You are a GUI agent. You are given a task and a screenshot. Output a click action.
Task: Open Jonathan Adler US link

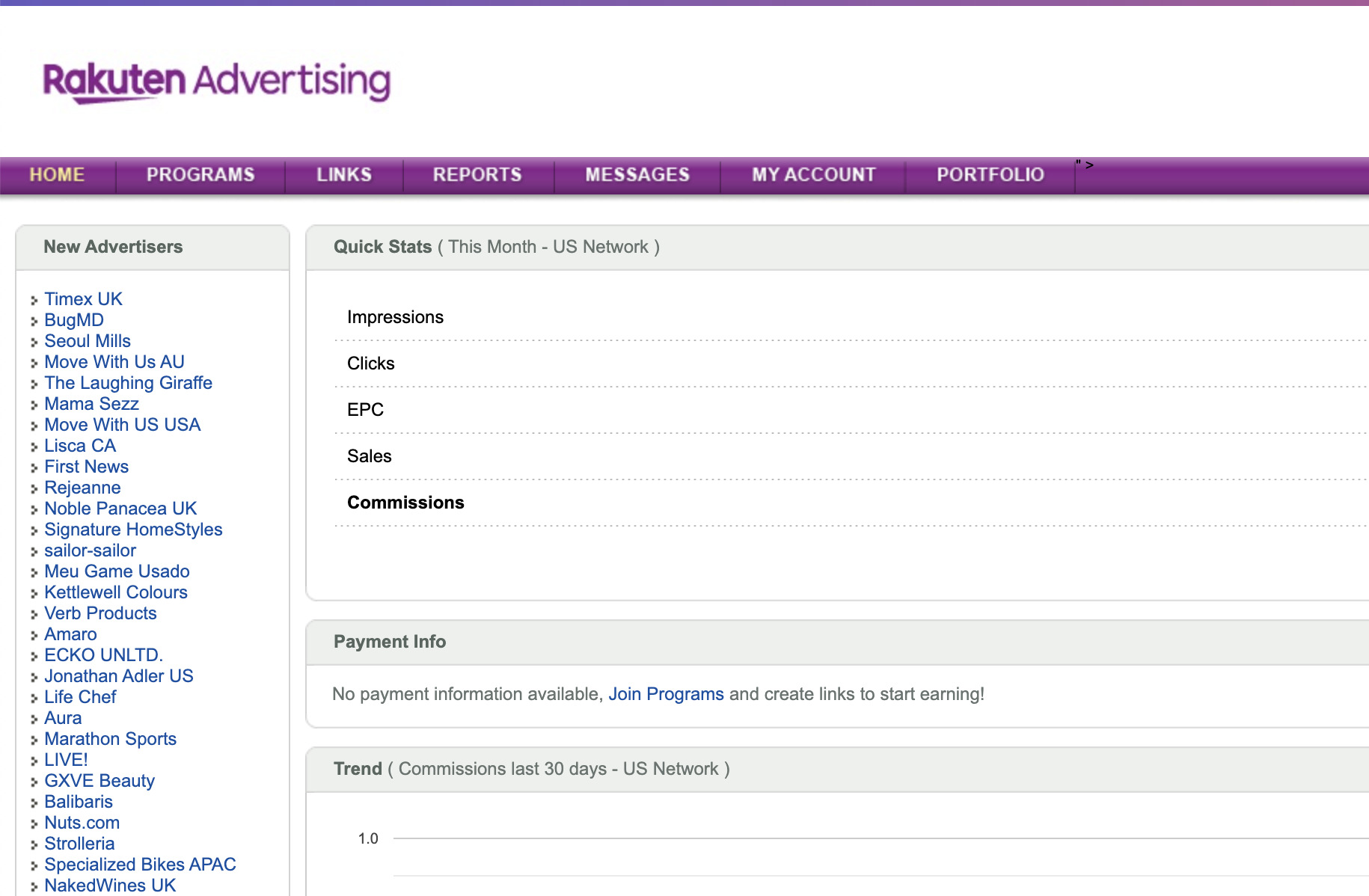click(x=119, y=676)
